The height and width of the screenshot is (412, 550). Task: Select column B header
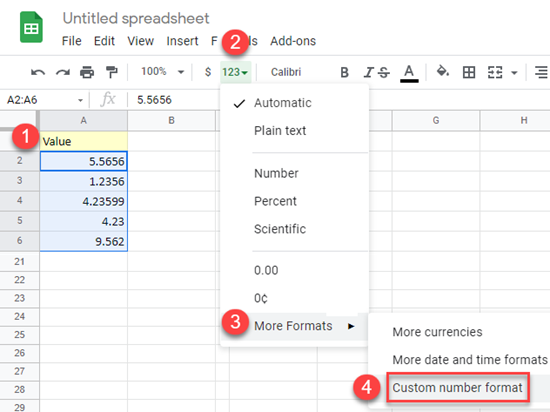172,121
